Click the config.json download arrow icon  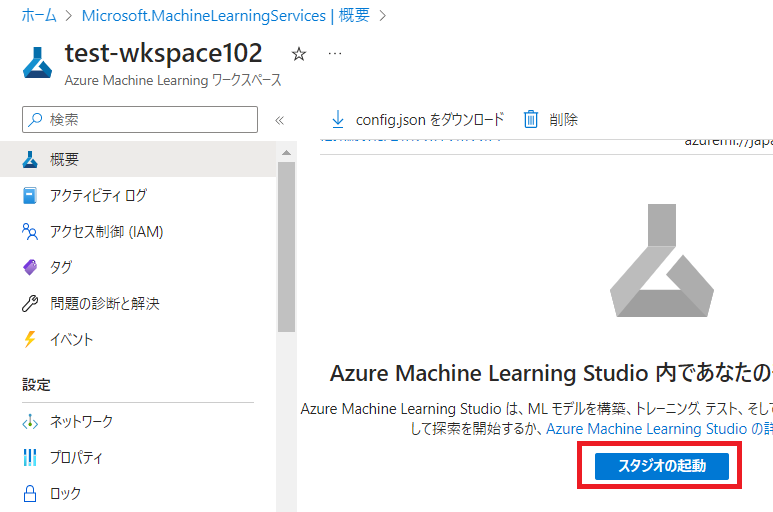pos(338,119)
